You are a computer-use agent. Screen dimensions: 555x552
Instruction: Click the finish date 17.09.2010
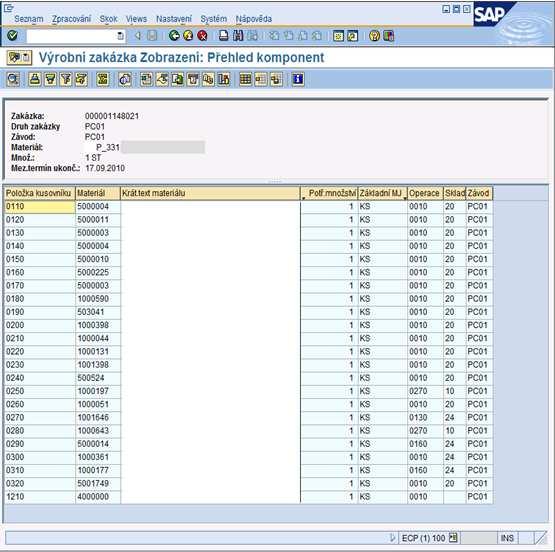pos(105,168)
